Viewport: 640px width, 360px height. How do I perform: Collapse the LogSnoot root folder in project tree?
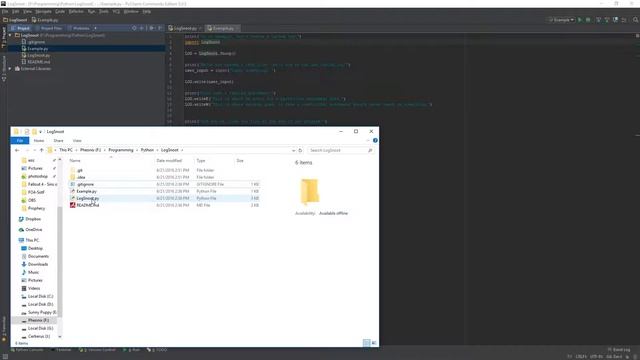[10, 36]
